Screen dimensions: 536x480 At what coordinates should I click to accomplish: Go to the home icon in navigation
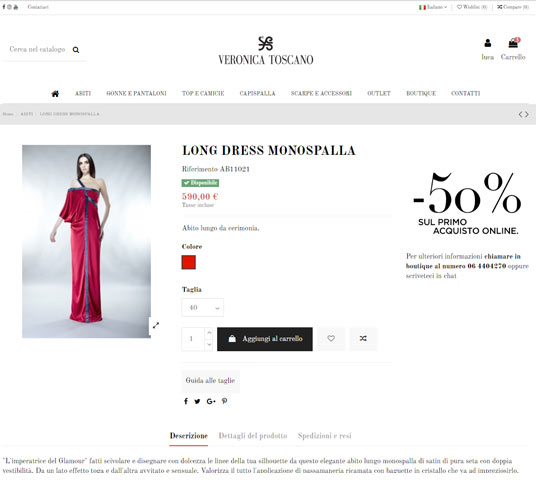55,94
